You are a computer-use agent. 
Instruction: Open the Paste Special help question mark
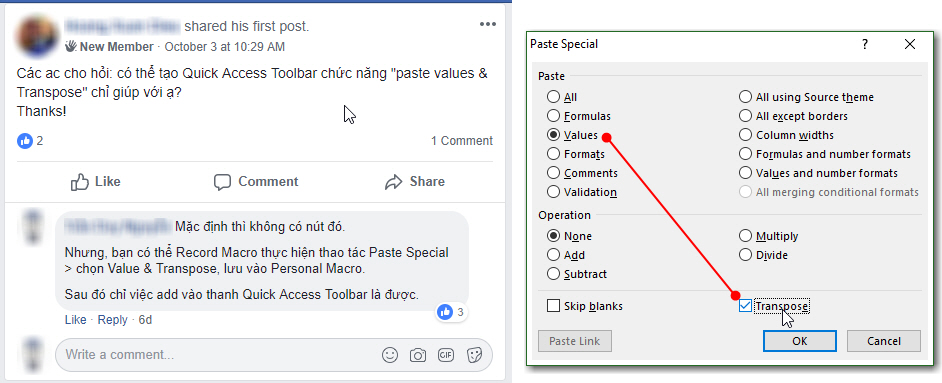click(865, 44)
